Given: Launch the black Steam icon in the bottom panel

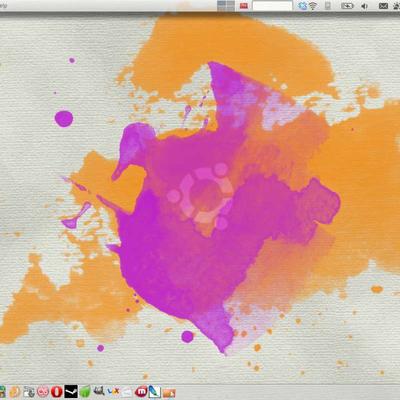Looking at the screenshot, I should pos(71,392).
